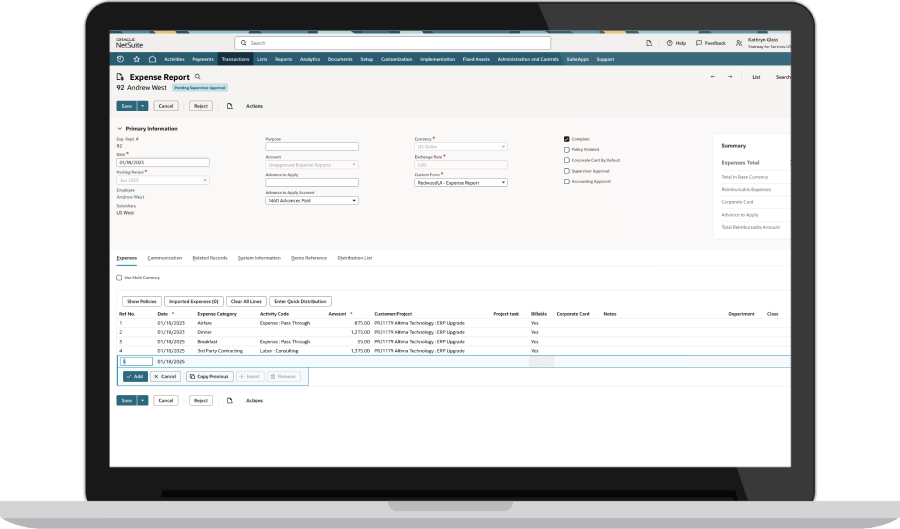Open the Transactions menu
The image size is (900, 529).
pyautogui.click(x=235, y=59)
